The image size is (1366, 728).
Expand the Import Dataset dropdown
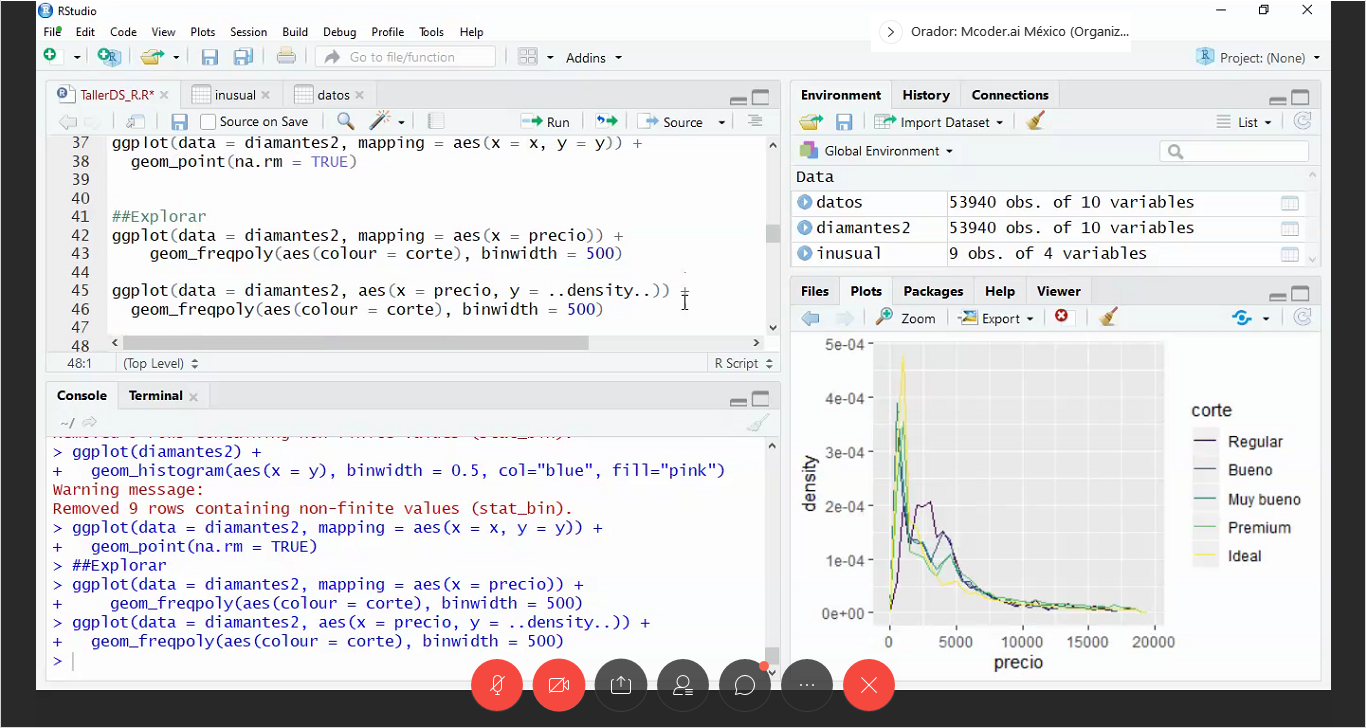(938, 122)
